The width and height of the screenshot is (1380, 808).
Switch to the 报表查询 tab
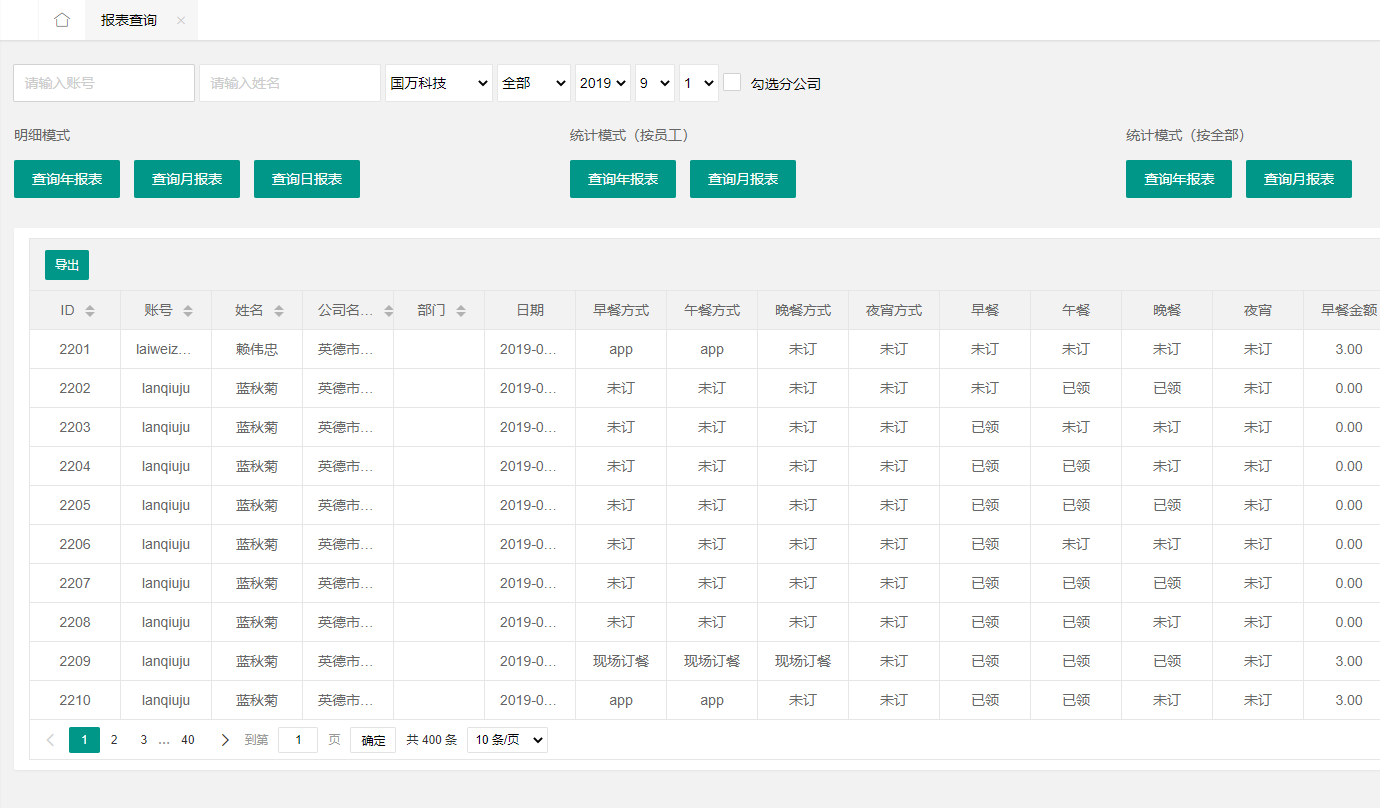click(x=129, y=20)
